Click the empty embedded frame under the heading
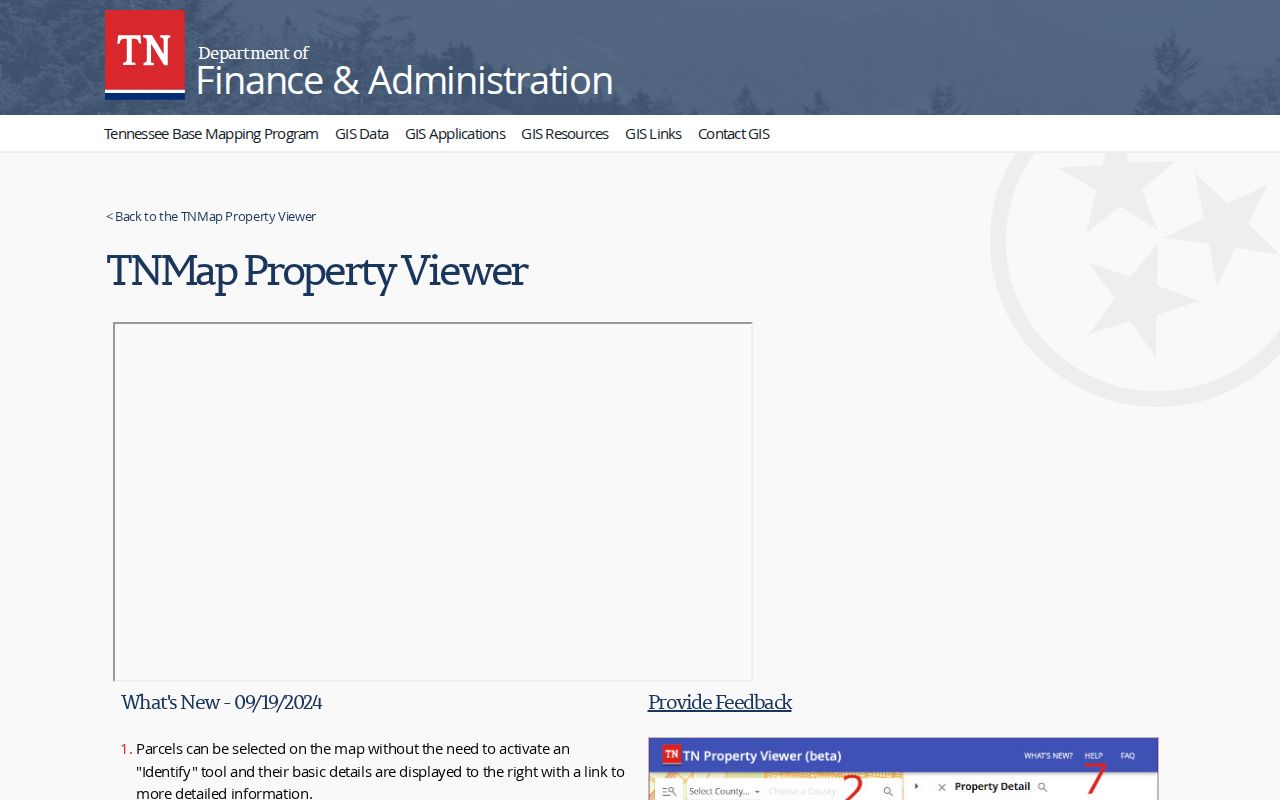 (433, 502)
